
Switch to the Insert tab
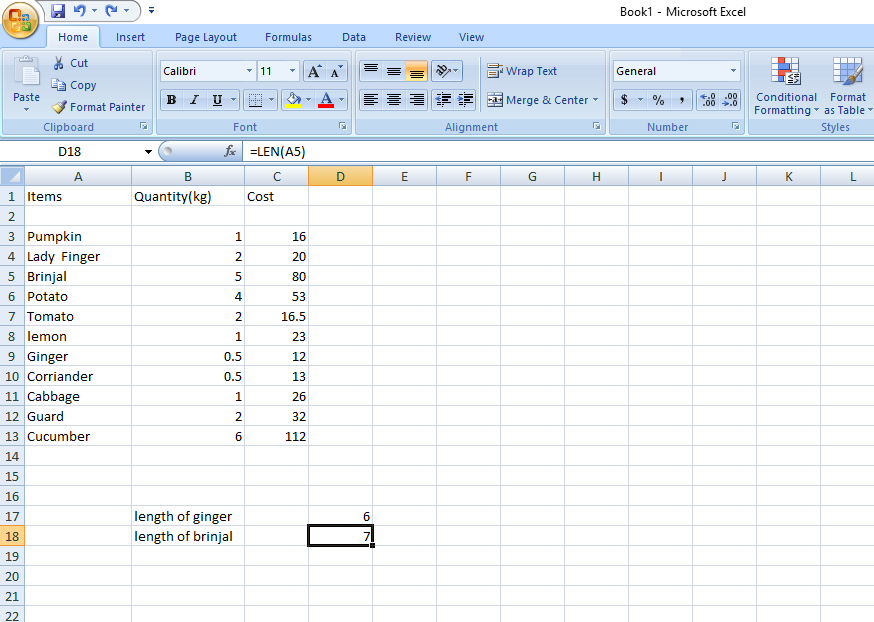tap(130, 37)
